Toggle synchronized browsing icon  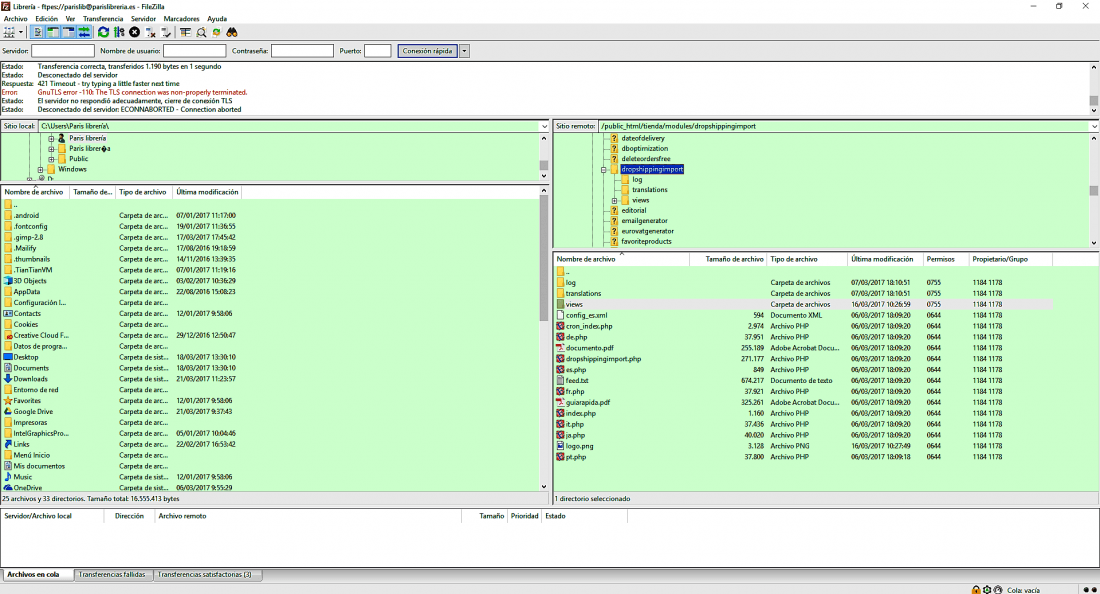tap(217, 32)
